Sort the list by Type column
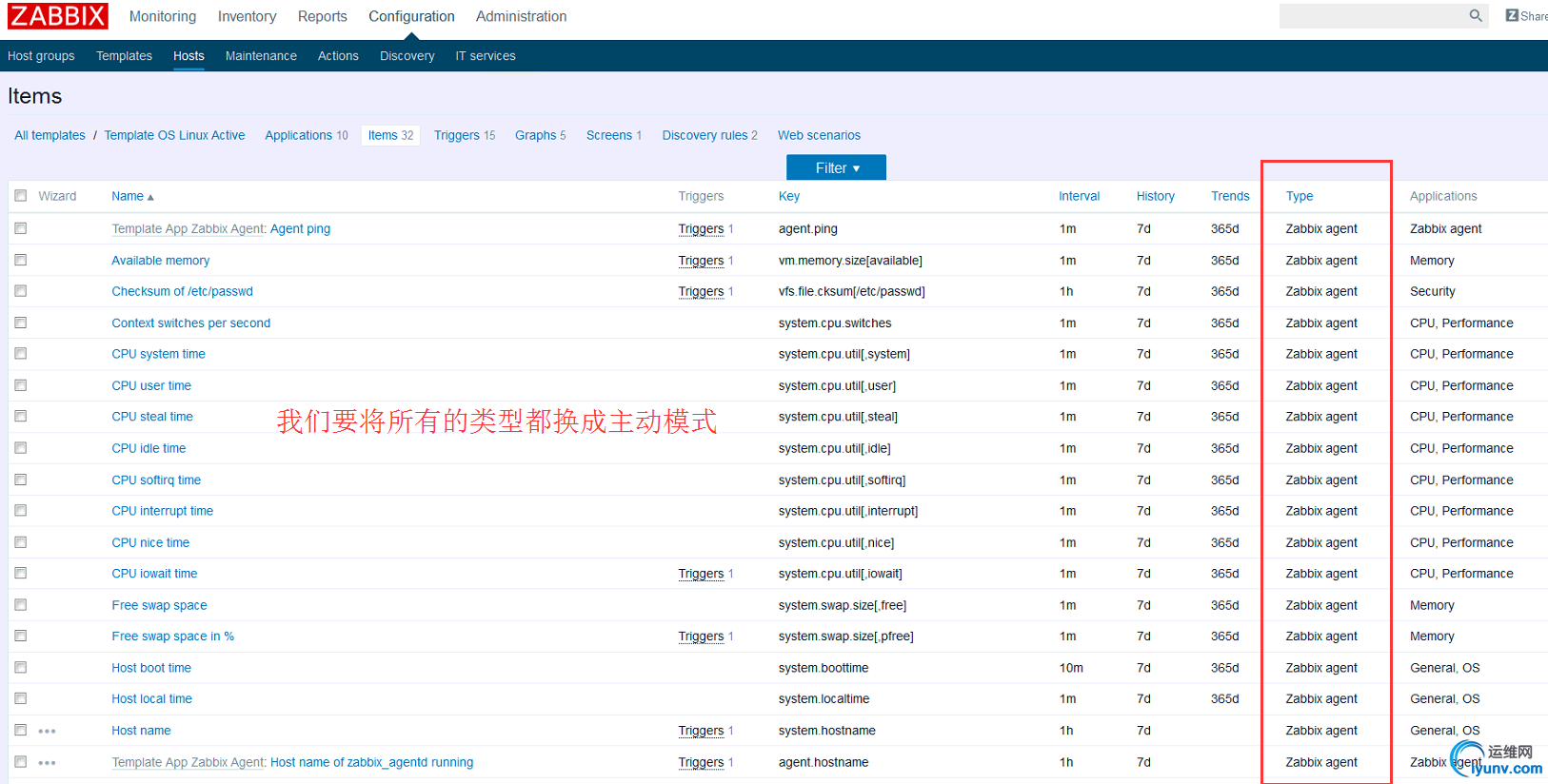This screenshot has width=1548, height=784. pos(1299,196)
